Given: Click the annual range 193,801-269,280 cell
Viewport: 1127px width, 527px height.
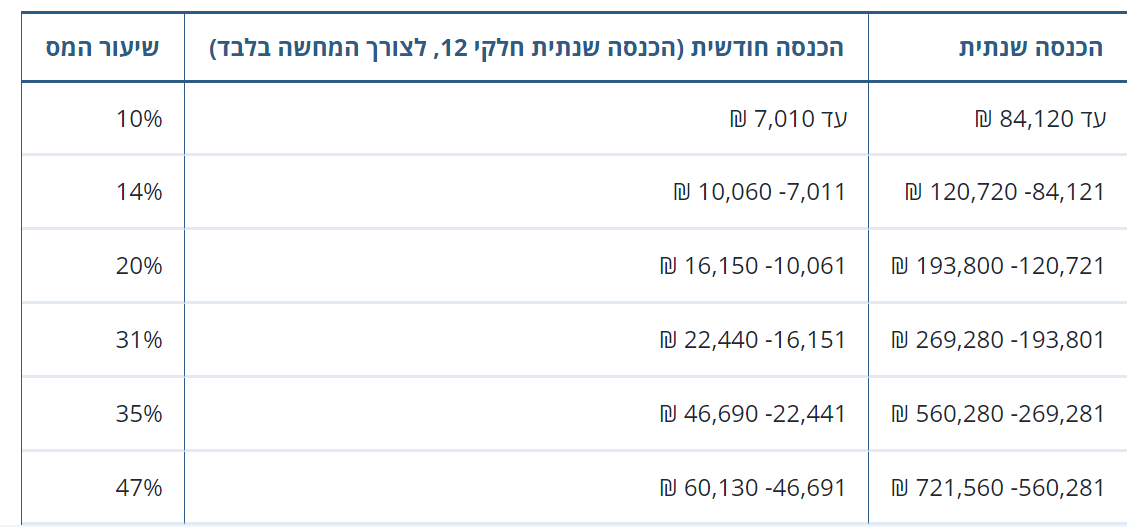Looking at the screenshot, I should click(x=998, y=340).
